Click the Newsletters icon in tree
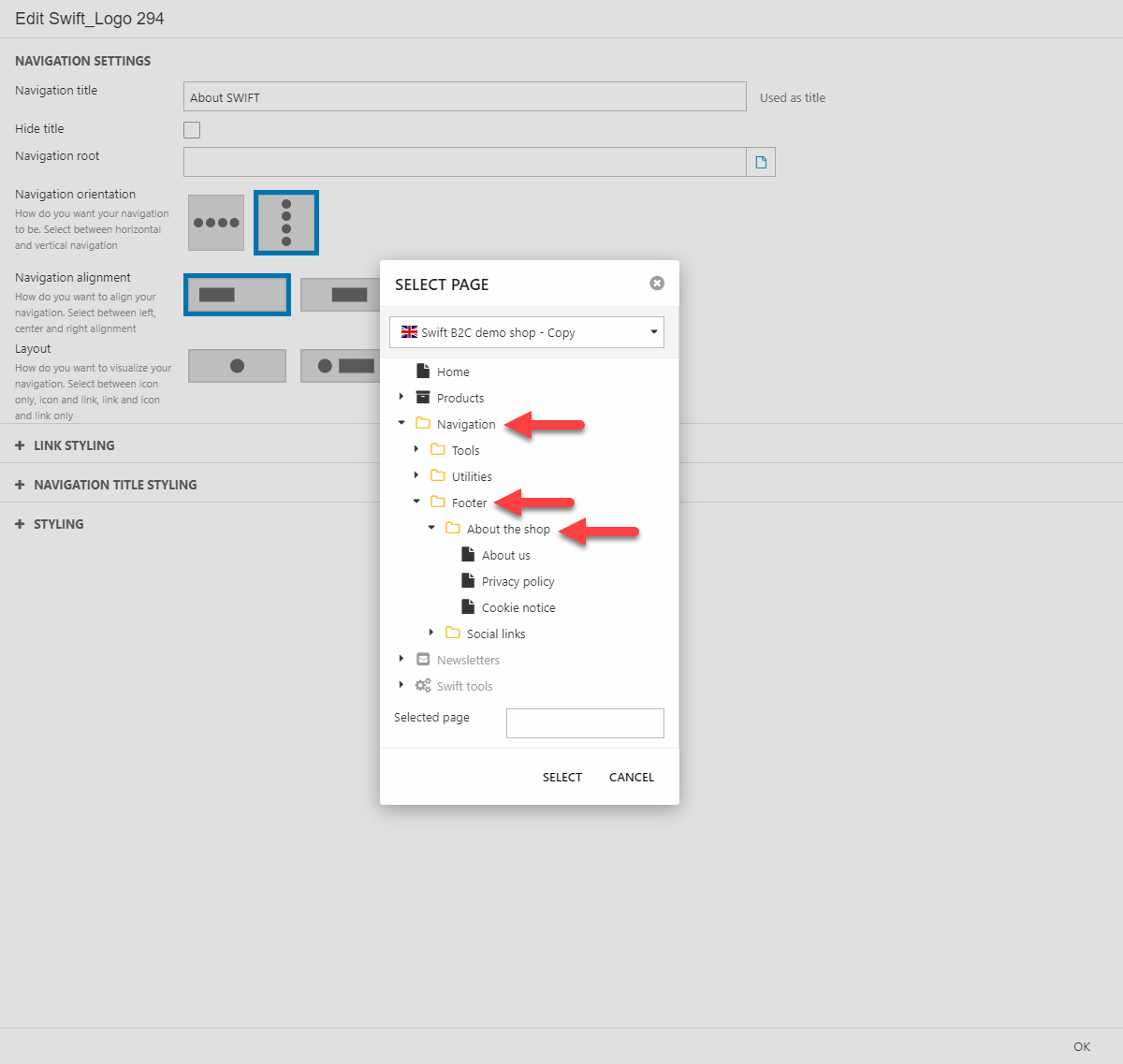 tap(423, 660)
